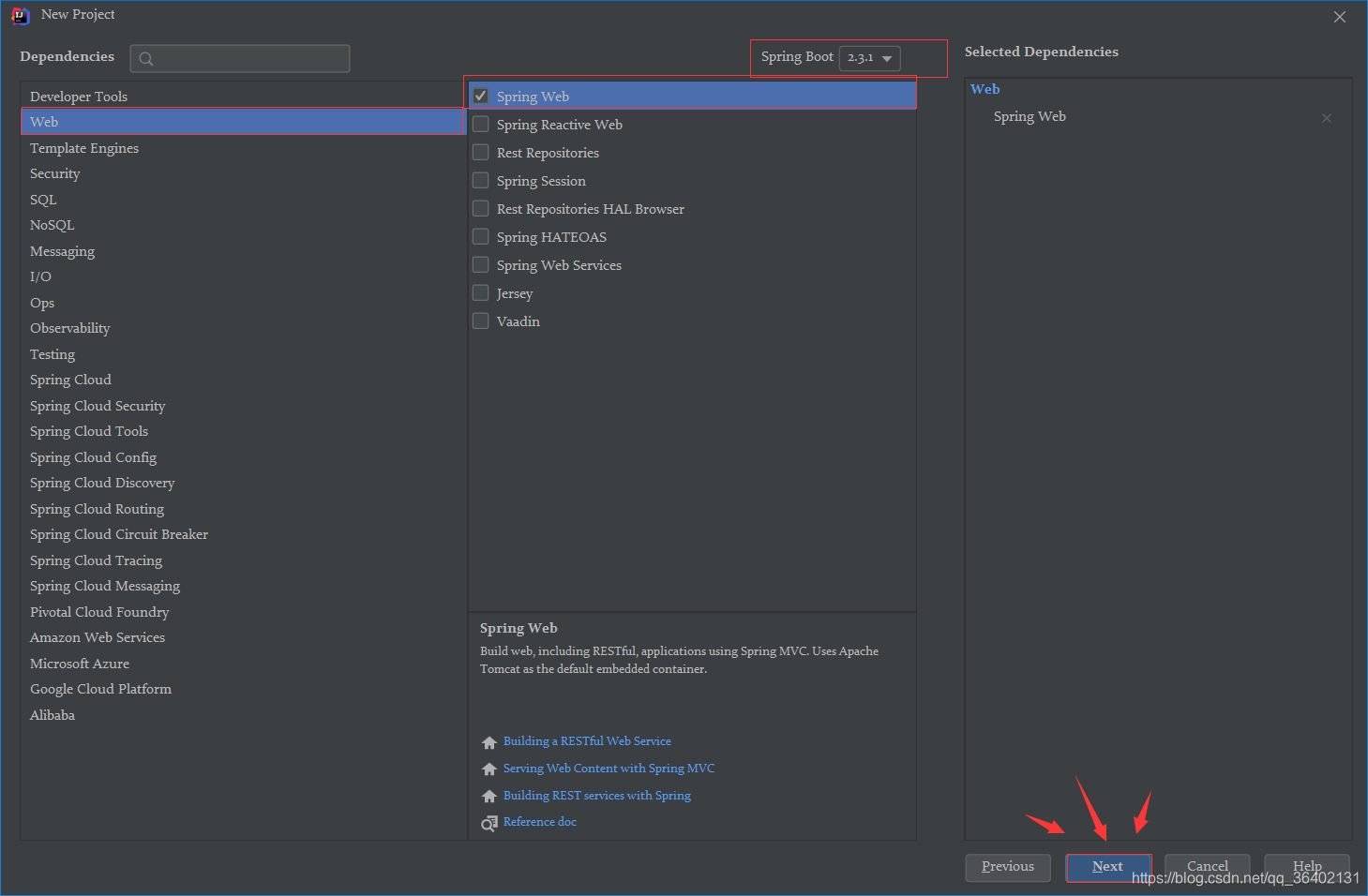The height and width of the screenshot is (896, 1368).
Task: Open Spring Cloud Messaging category
Action: [x=243, y=586]
